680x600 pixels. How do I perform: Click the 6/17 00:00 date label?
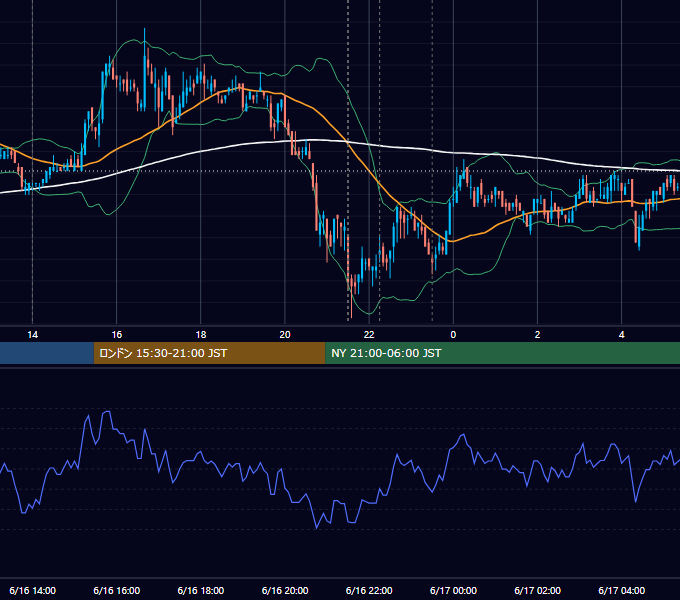(x=453, y=590)
